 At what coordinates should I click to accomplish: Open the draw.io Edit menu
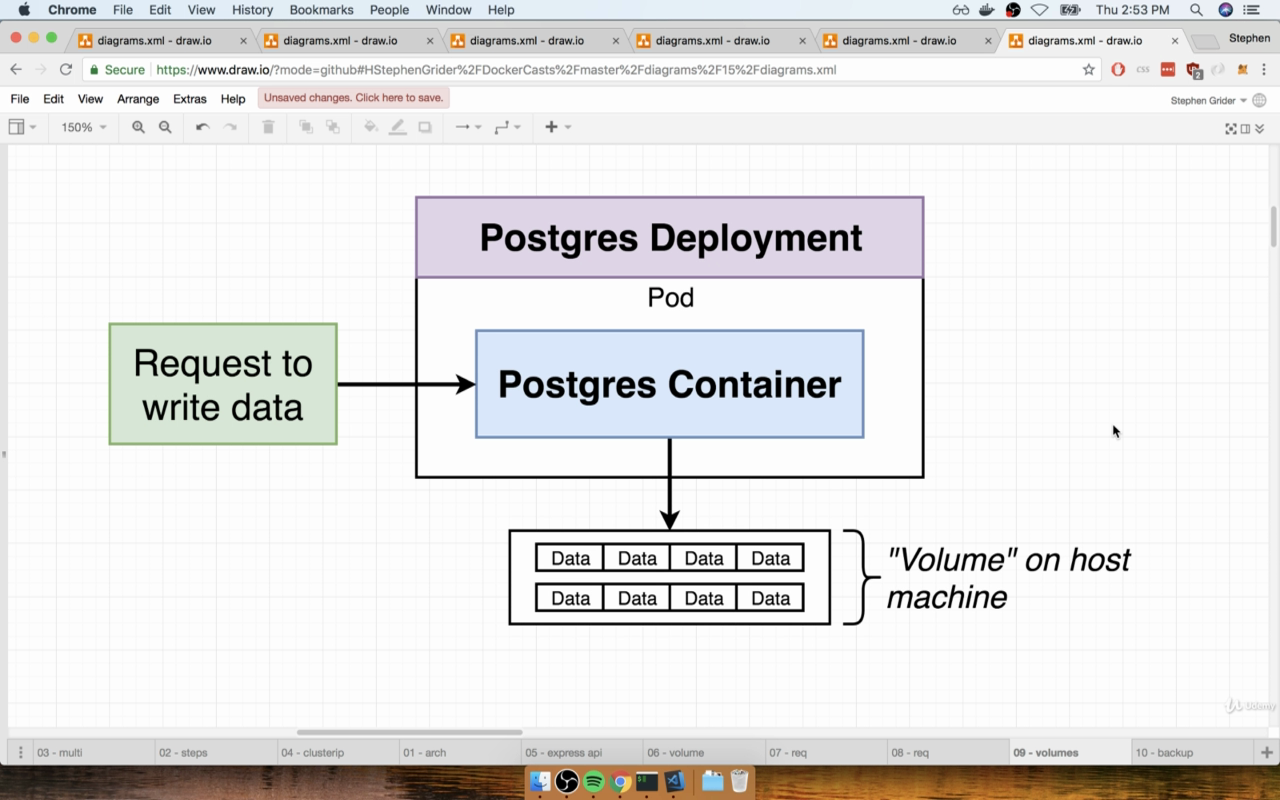[x=53, y=99]
